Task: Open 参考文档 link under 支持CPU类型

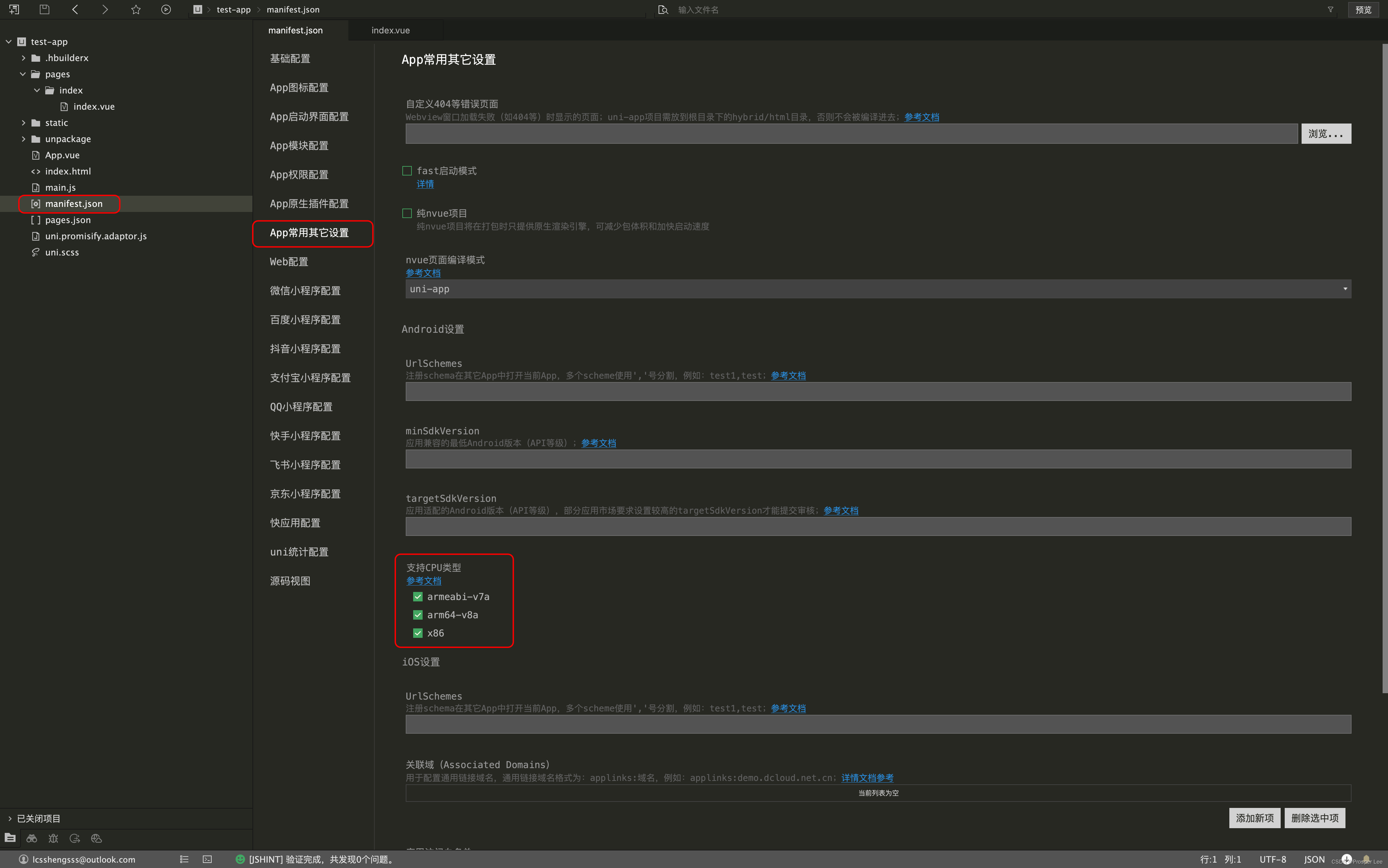Action: click(x=424, y=581)
